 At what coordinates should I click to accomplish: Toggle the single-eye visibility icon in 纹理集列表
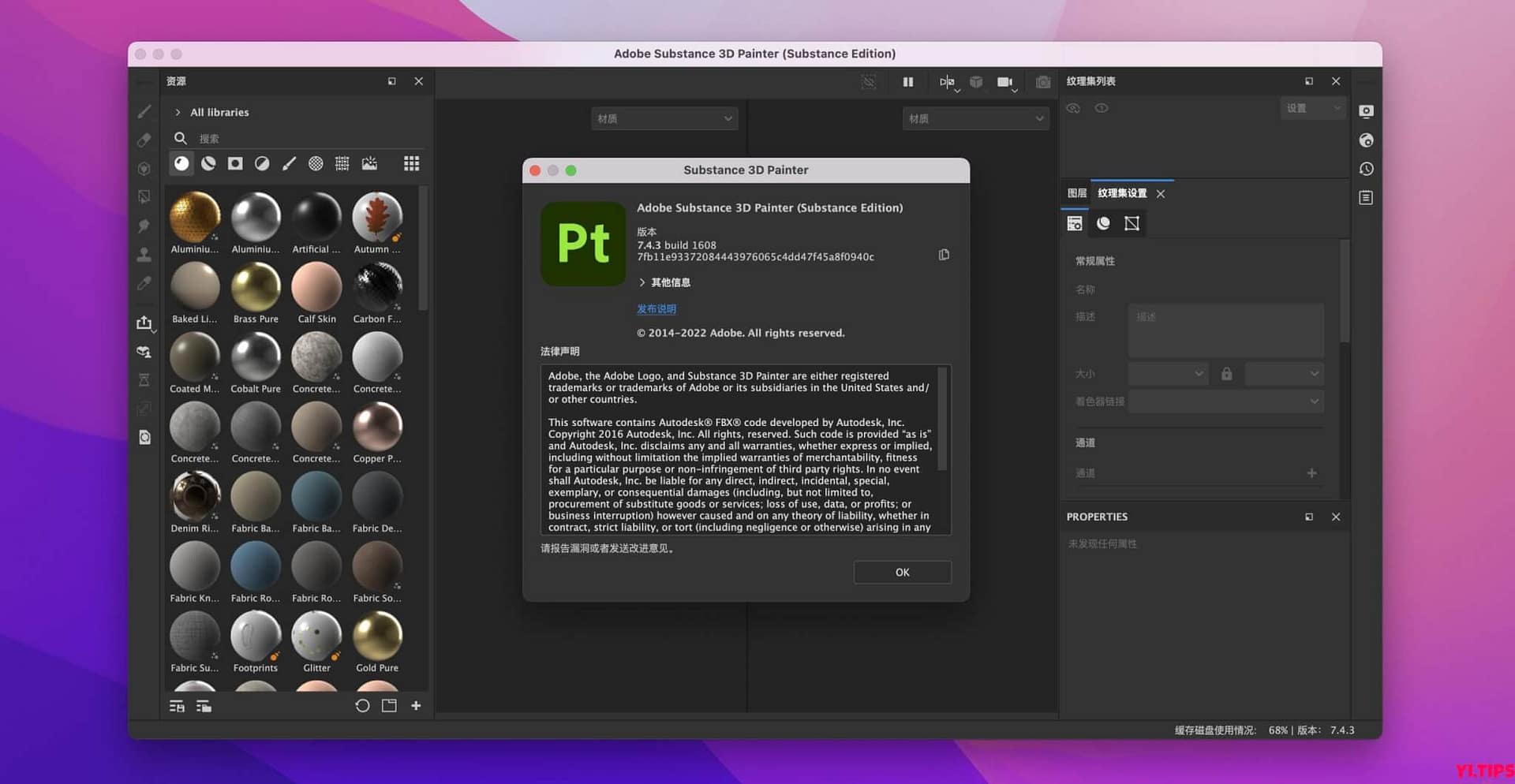click(1102, 108)
